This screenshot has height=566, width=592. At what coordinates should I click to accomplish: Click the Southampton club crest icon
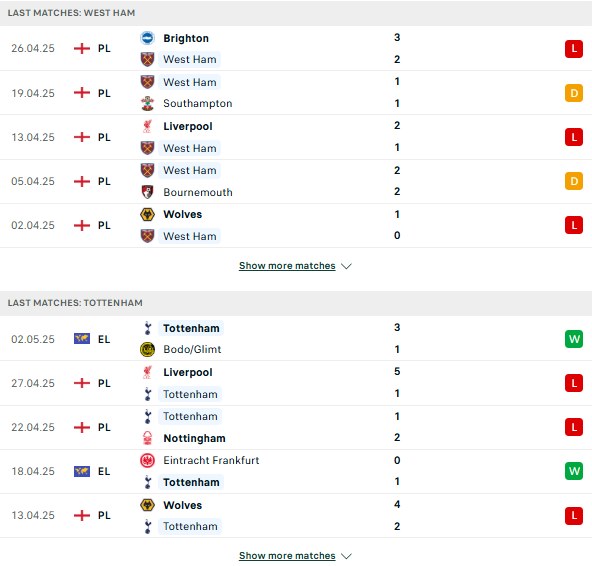pyautogui.click(x=147, y=103)
